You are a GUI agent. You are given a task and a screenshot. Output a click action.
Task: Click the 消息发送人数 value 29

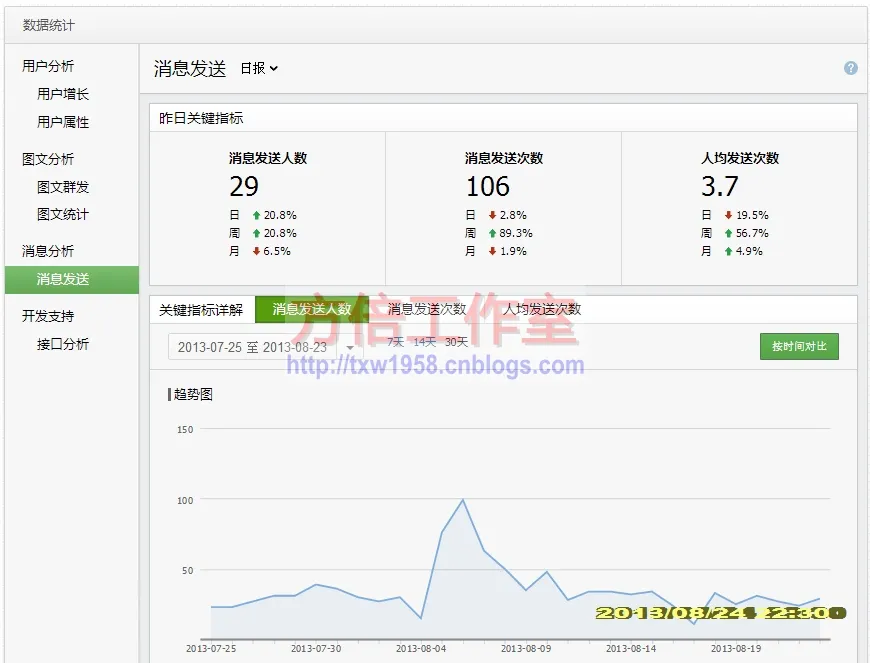[244, 186]
